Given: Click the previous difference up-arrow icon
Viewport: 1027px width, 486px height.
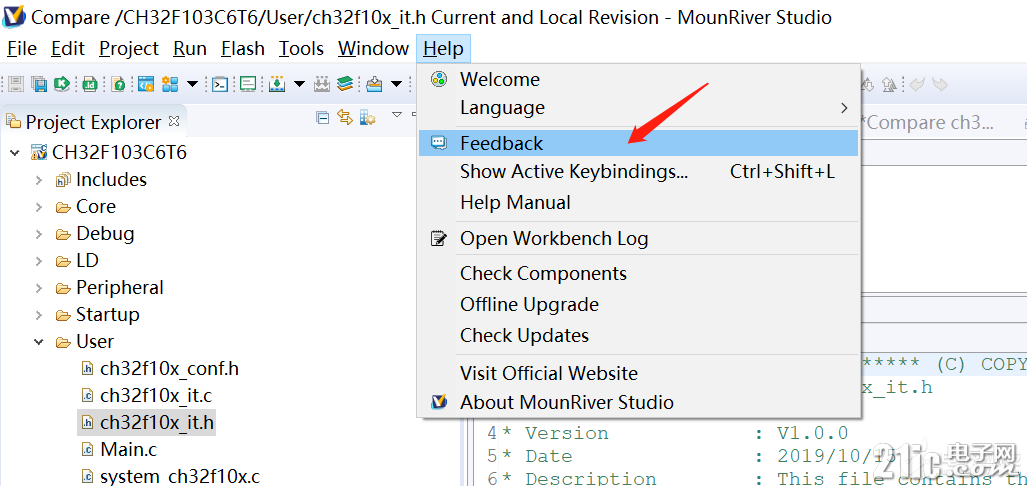Looking at the screenshot, I should (x=888, y=84).
